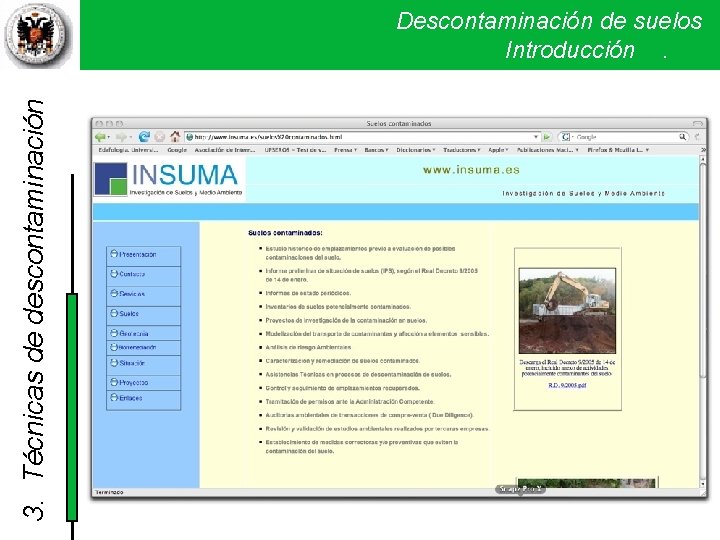Download the R.D. 9/2005.pdf link
The width and height of the screenshot is (720, 540).
pyautogui.click(x=567, y=385)
